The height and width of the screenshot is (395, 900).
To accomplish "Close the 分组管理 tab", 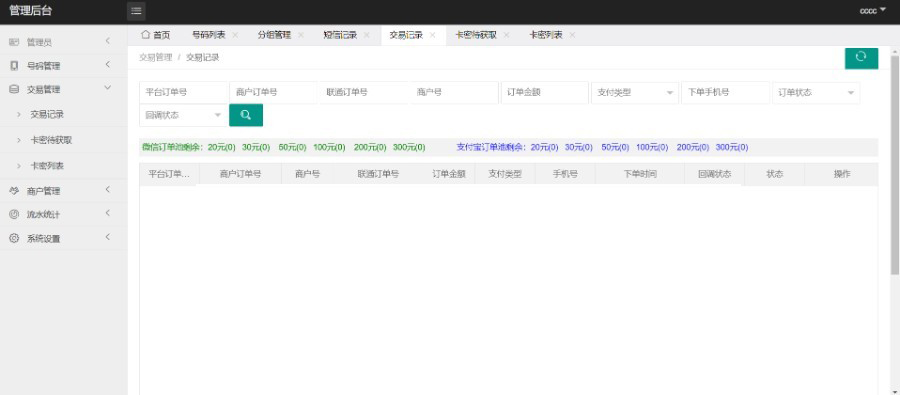I will (x=301, y=36).
